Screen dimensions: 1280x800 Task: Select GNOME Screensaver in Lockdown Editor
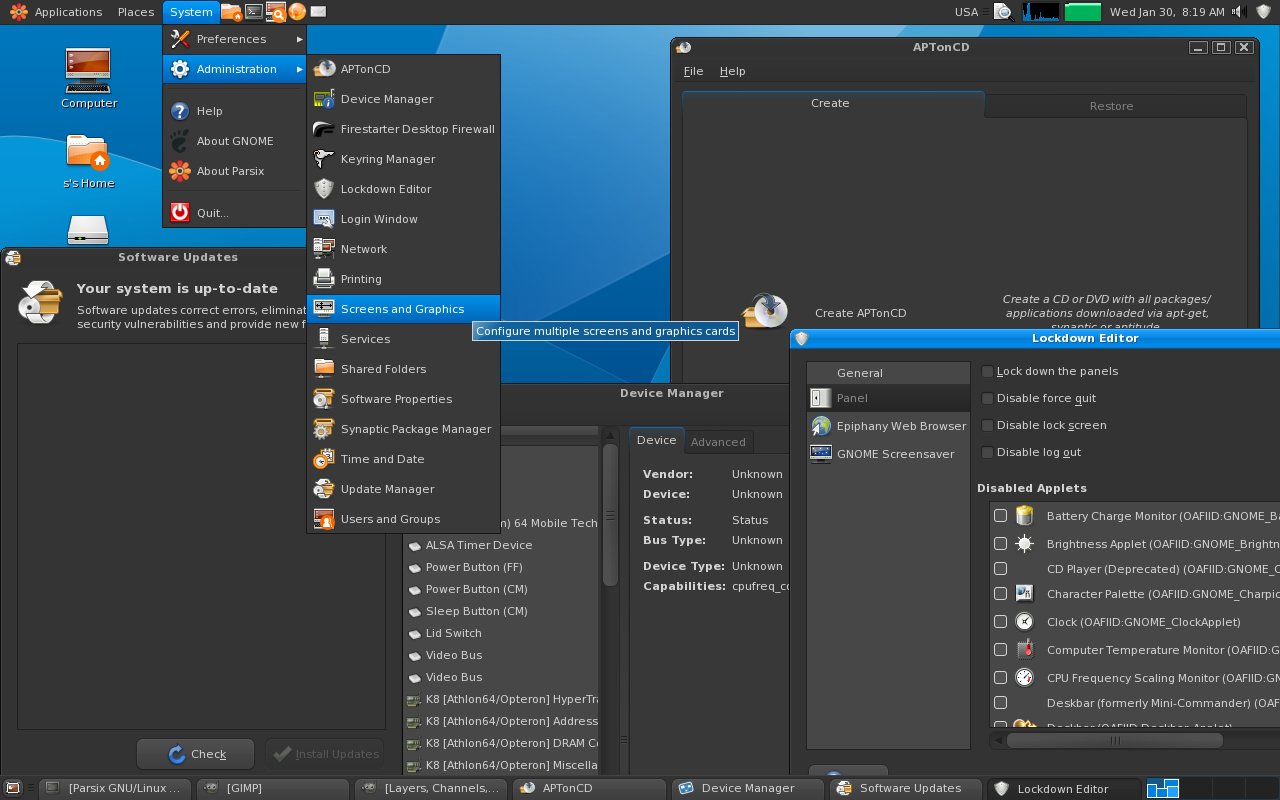888,454
